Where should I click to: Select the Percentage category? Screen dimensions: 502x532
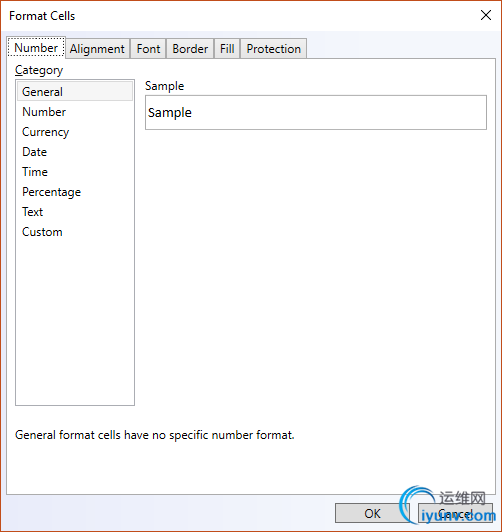[x=75, y=192]
